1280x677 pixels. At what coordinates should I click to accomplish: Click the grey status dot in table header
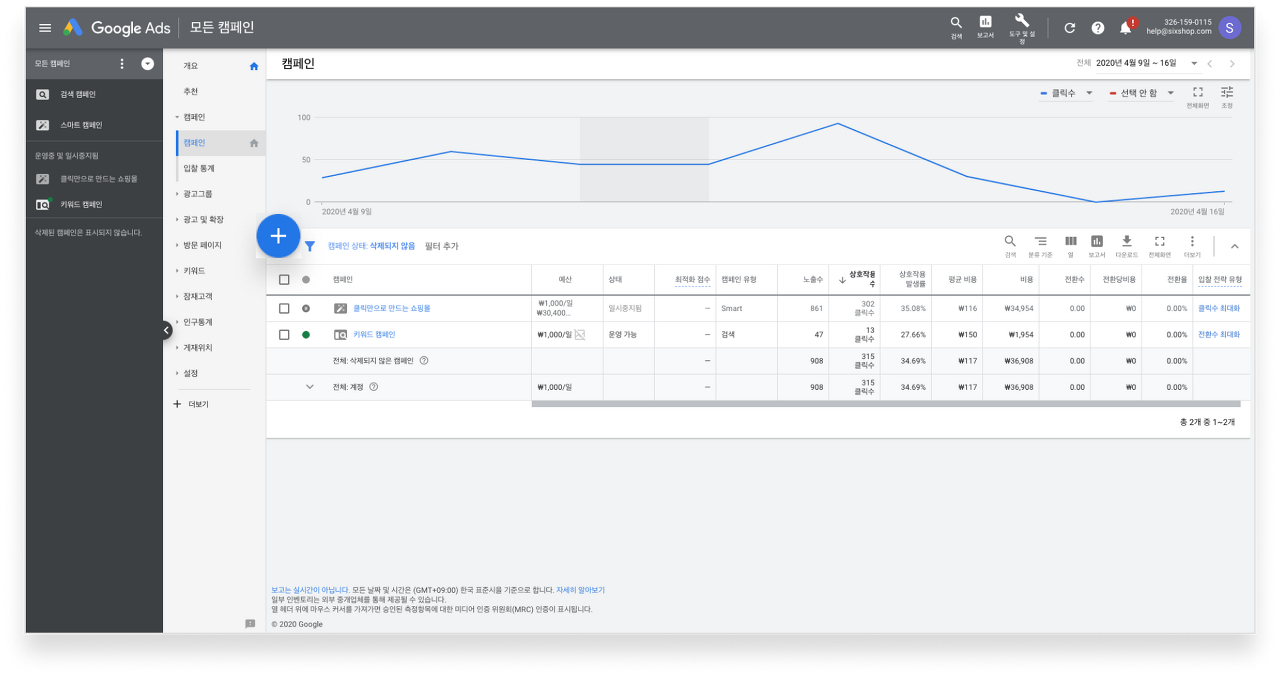point(306,280)
